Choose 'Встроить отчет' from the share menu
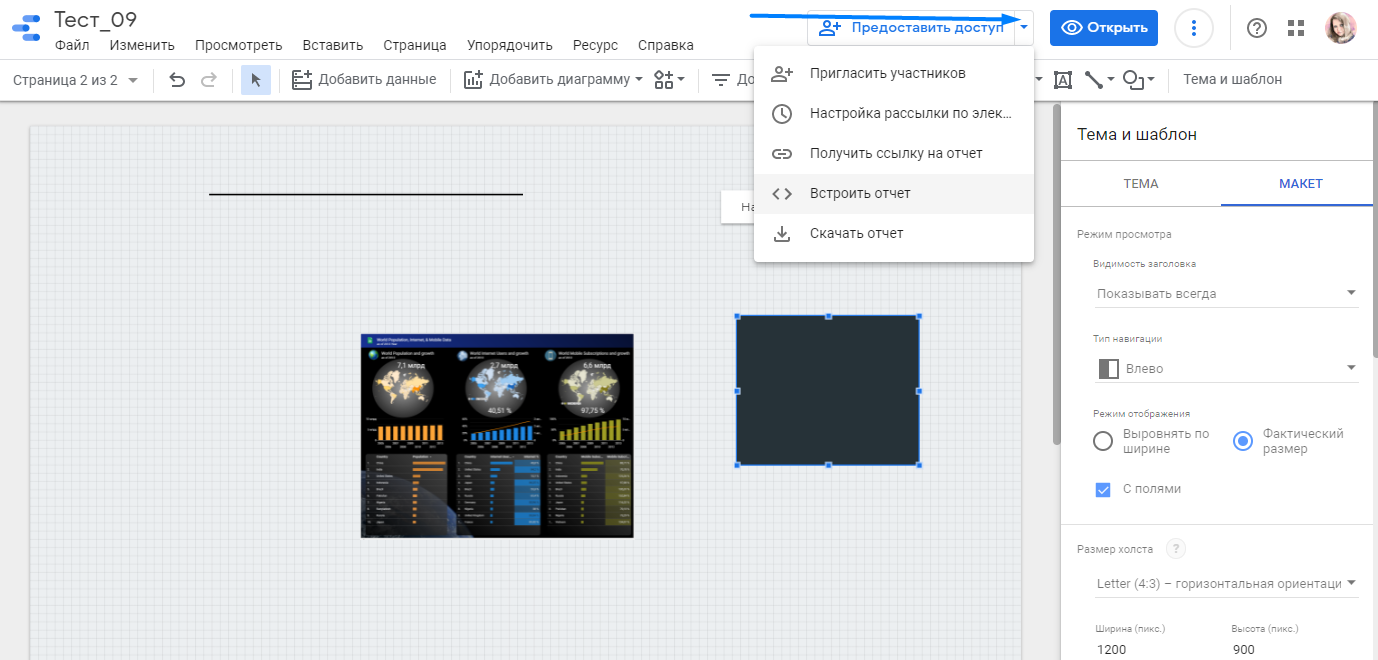Image resolution: width=1378 pixels, height=660 pixels. point(860,193)
